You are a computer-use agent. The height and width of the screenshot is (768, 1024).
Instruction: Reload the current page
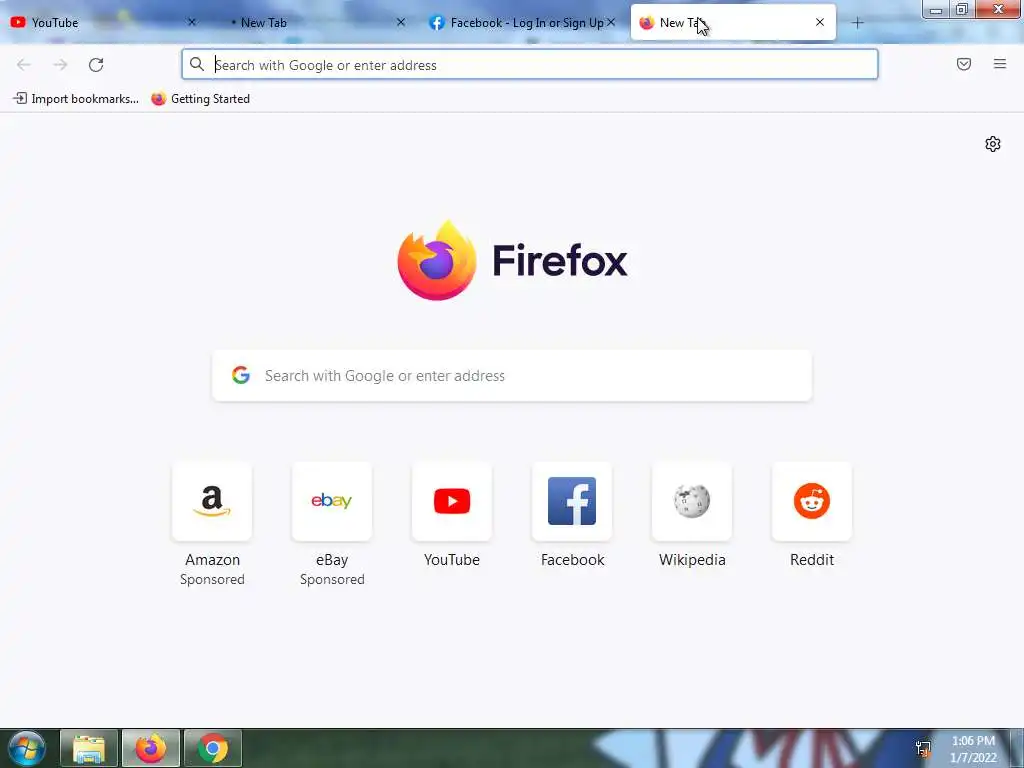pyautogui.click(x=96, y=65)
